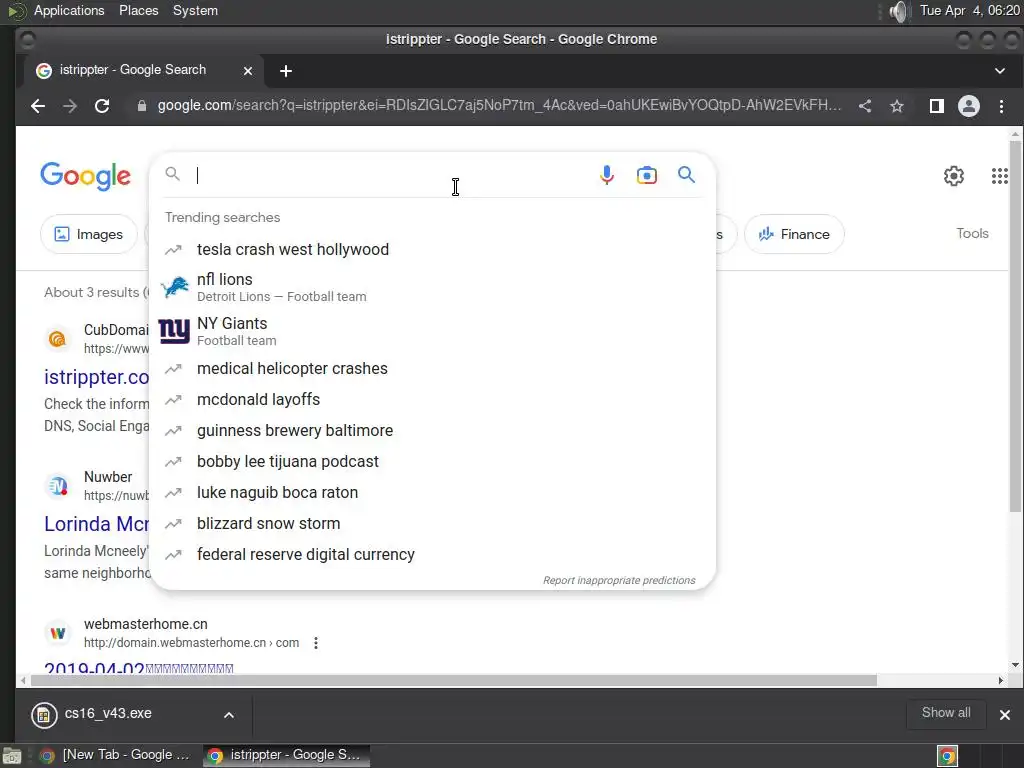
Task: Select suggestion blizzard snow storm
Action: point(432,524)
